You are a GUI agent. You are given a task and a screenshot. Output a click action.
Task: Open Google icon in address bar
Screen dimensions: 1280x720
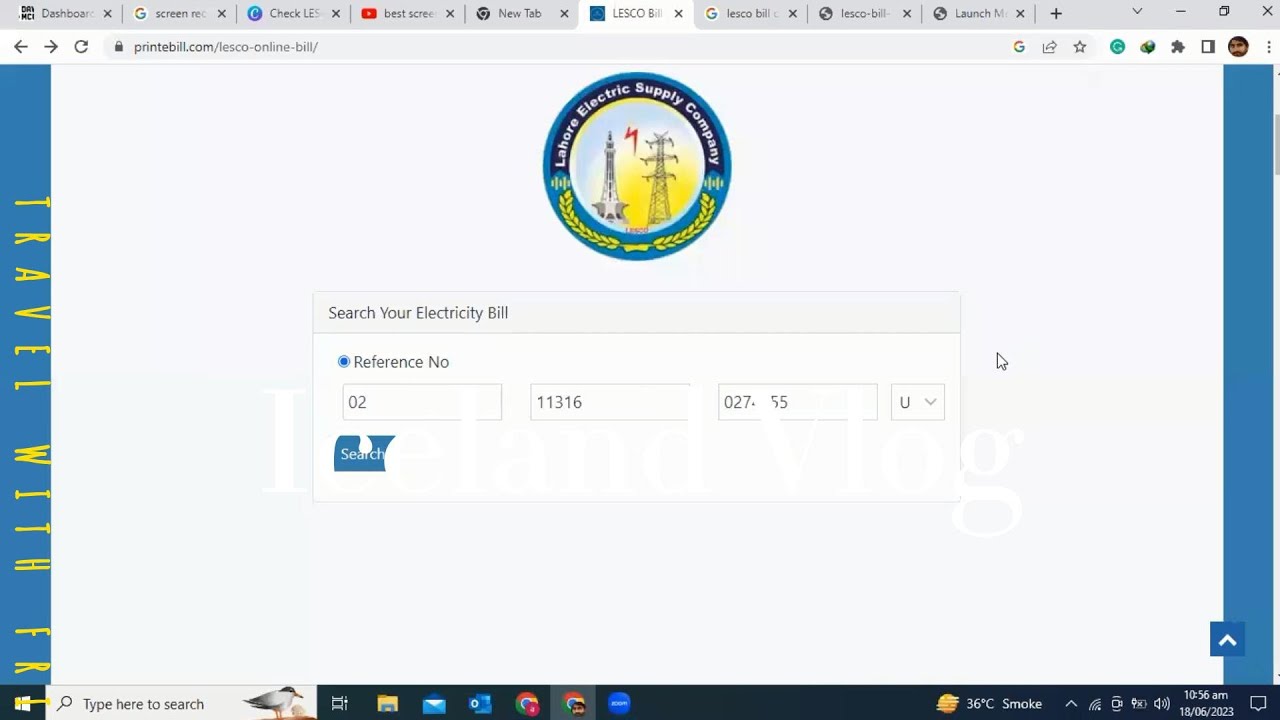(1019, 47)
